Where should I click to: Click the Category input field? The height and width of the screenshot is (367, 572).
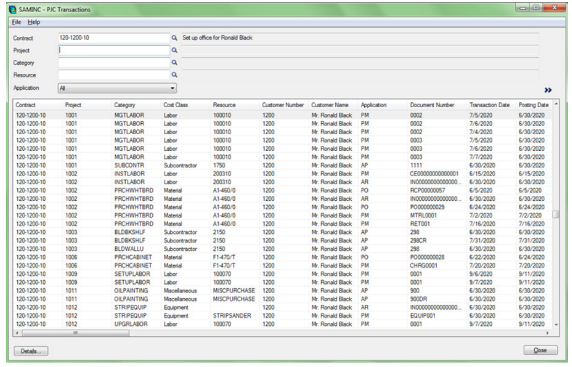114,63
